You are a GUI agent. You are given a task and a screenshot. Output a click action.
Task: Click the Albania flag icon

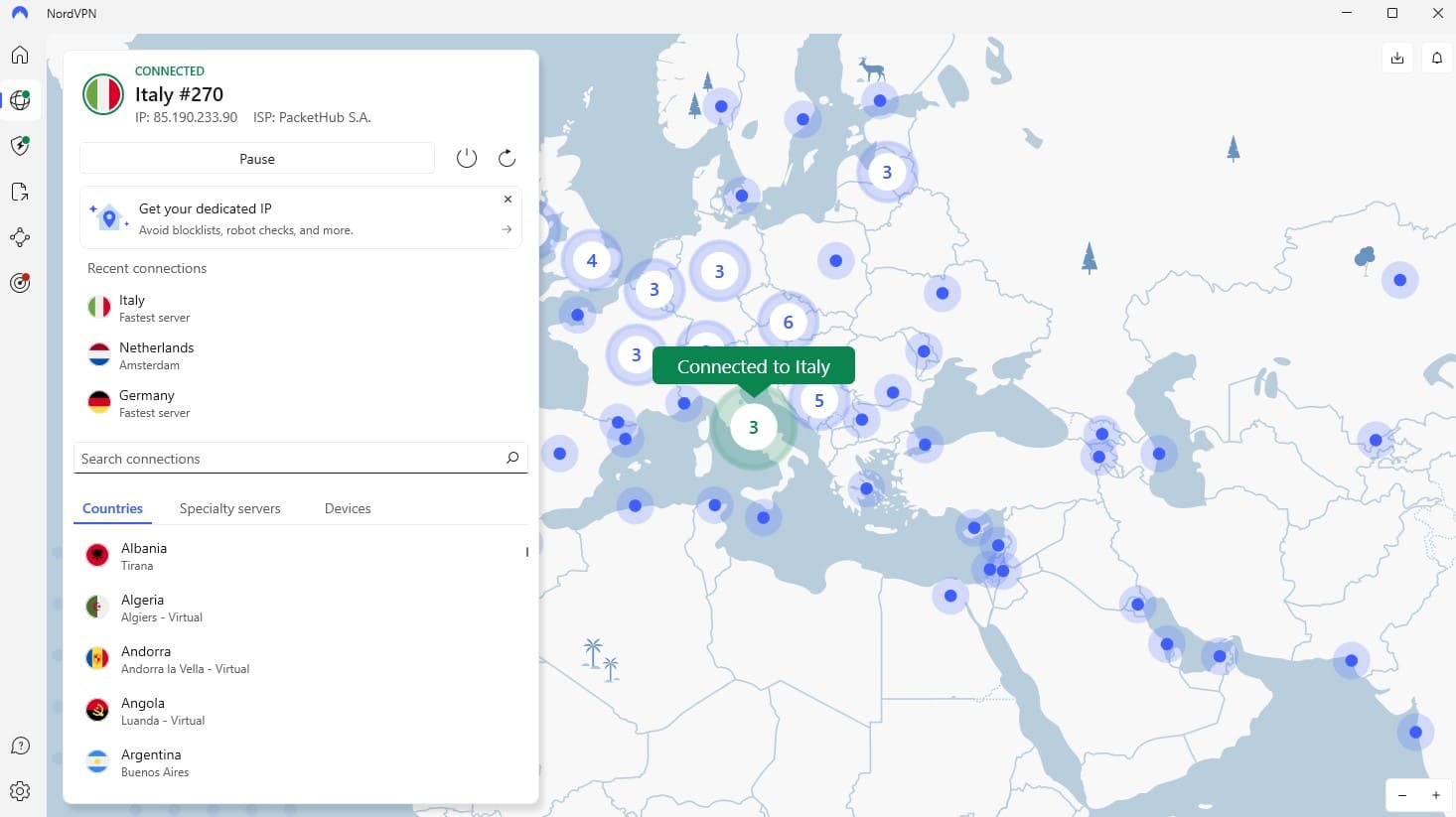point(97,555)
